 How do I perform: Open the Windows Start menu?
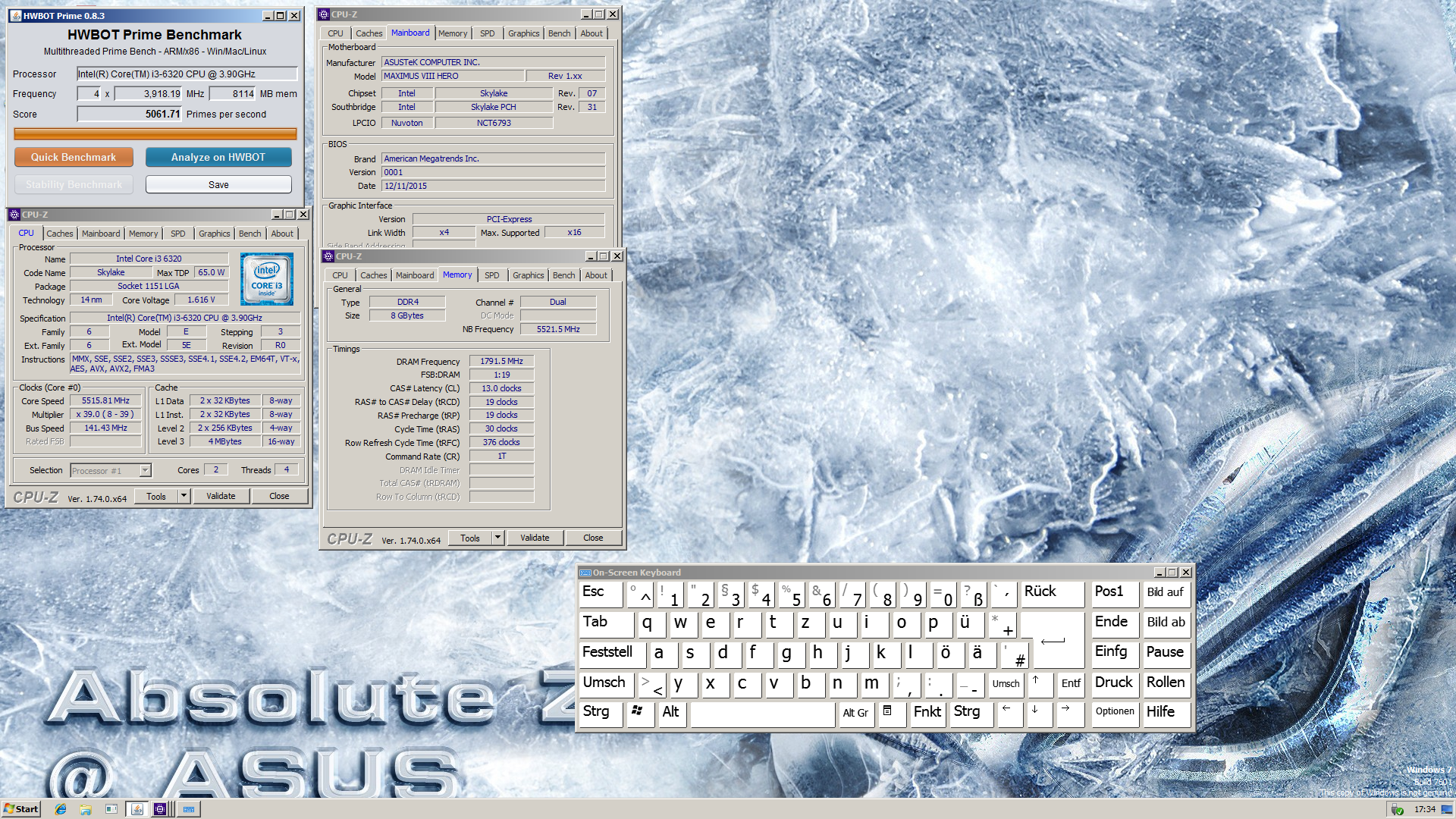(21, 809)
